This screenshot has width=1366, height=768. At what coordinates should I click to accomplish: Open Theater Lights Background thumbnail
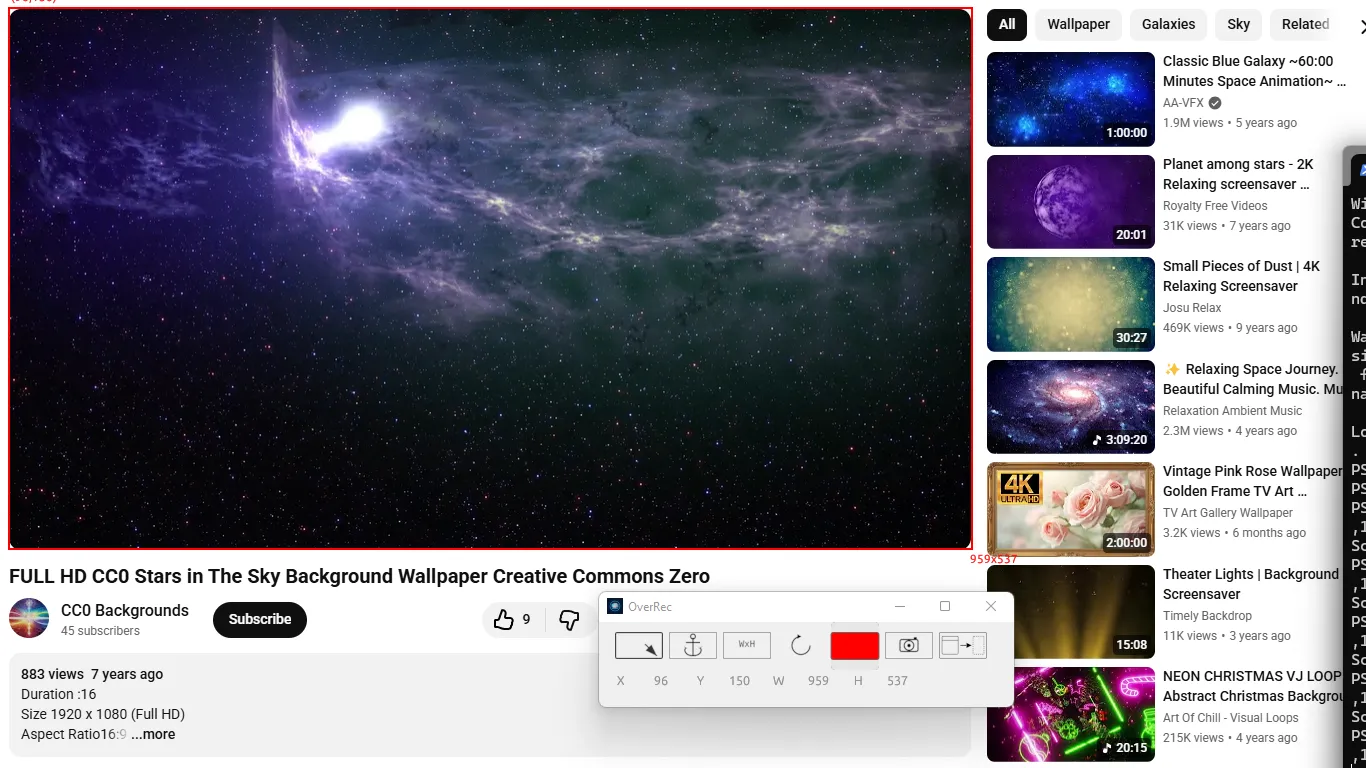[x=1071, y=612]
